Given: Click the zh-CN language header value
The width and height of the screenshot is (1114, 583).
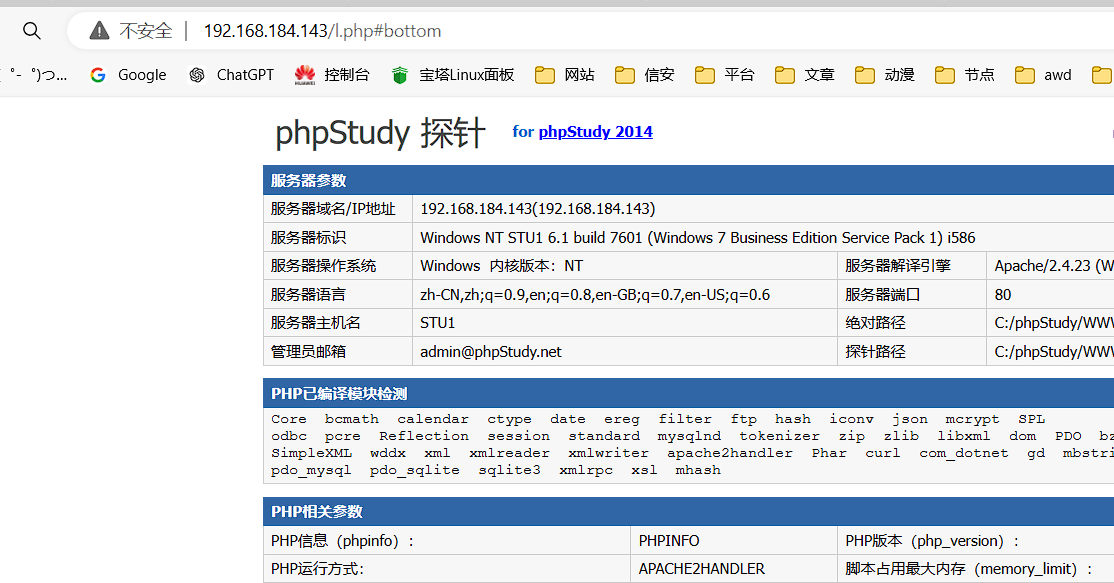Looking at the screenshot, I should tap(595, 294).
